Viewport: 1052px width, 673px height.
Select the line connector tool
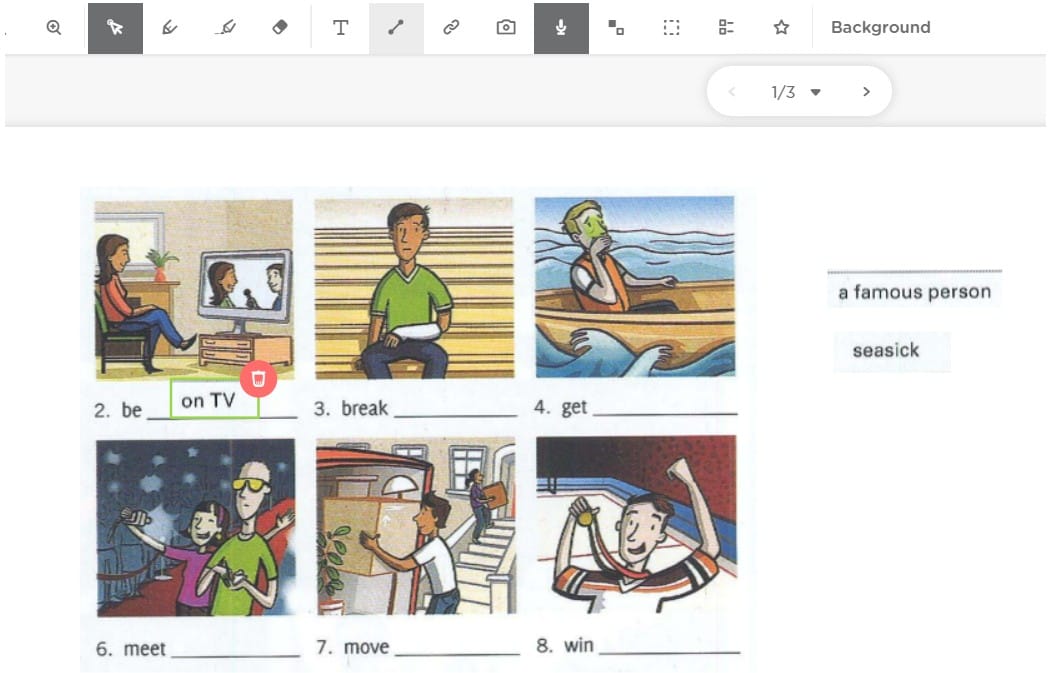(x=396, y=28)
